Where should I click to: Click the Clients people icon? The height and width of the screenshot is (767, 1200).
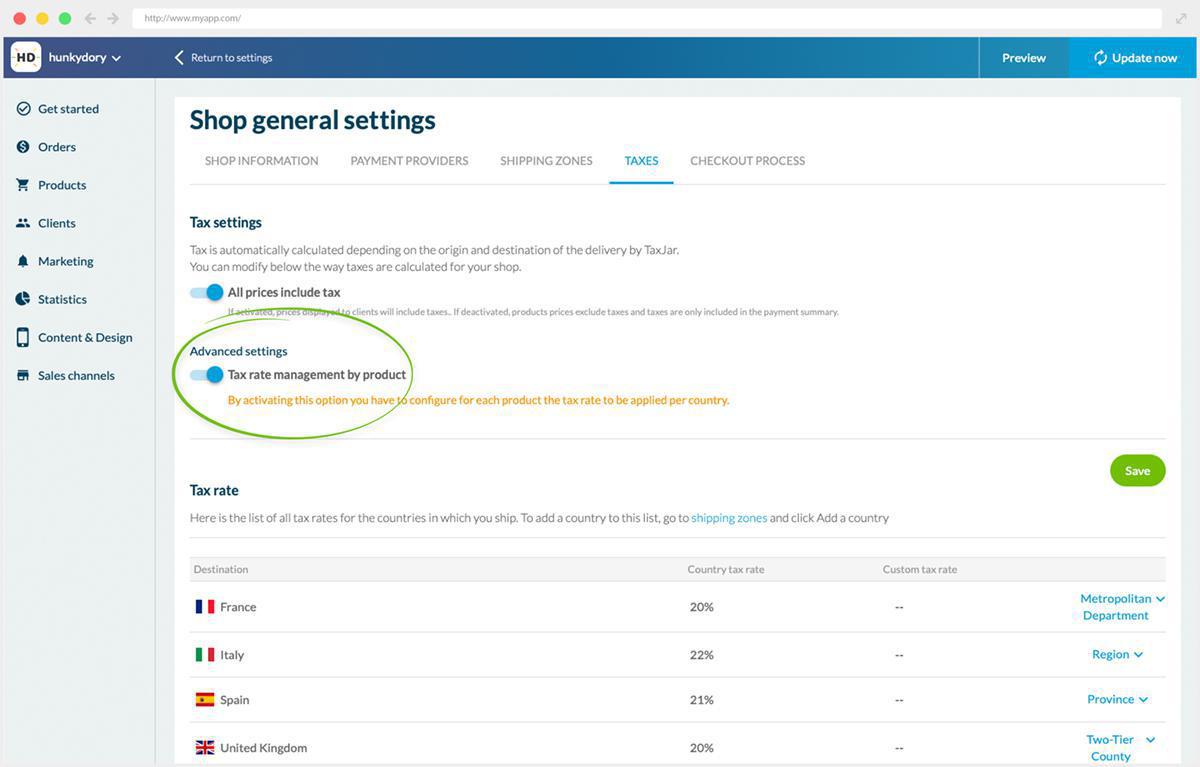[23, 223]
